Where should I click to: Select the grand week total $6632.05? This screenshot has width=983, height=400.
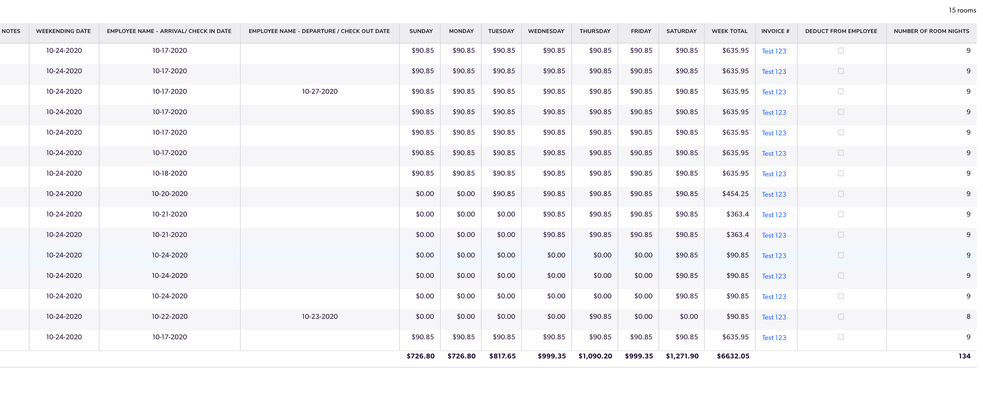click(x=733, y=356)
